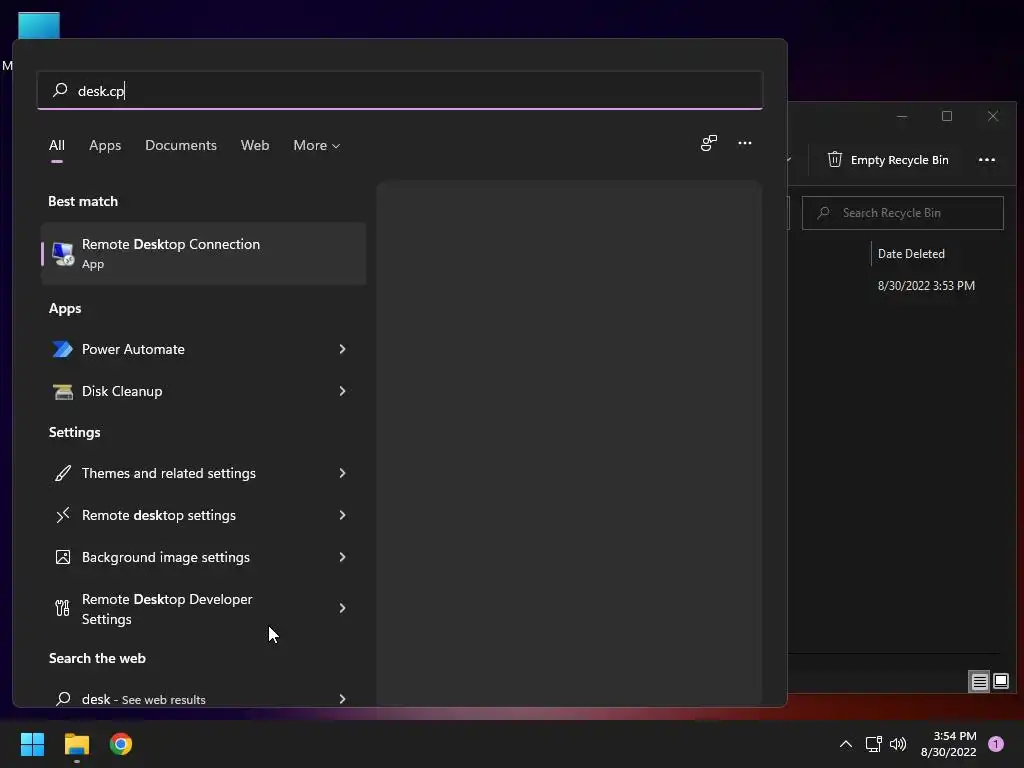Open Remote Desktop Developer Settings result
This screenshot has width=1024, height=768.
click(203, 608)
